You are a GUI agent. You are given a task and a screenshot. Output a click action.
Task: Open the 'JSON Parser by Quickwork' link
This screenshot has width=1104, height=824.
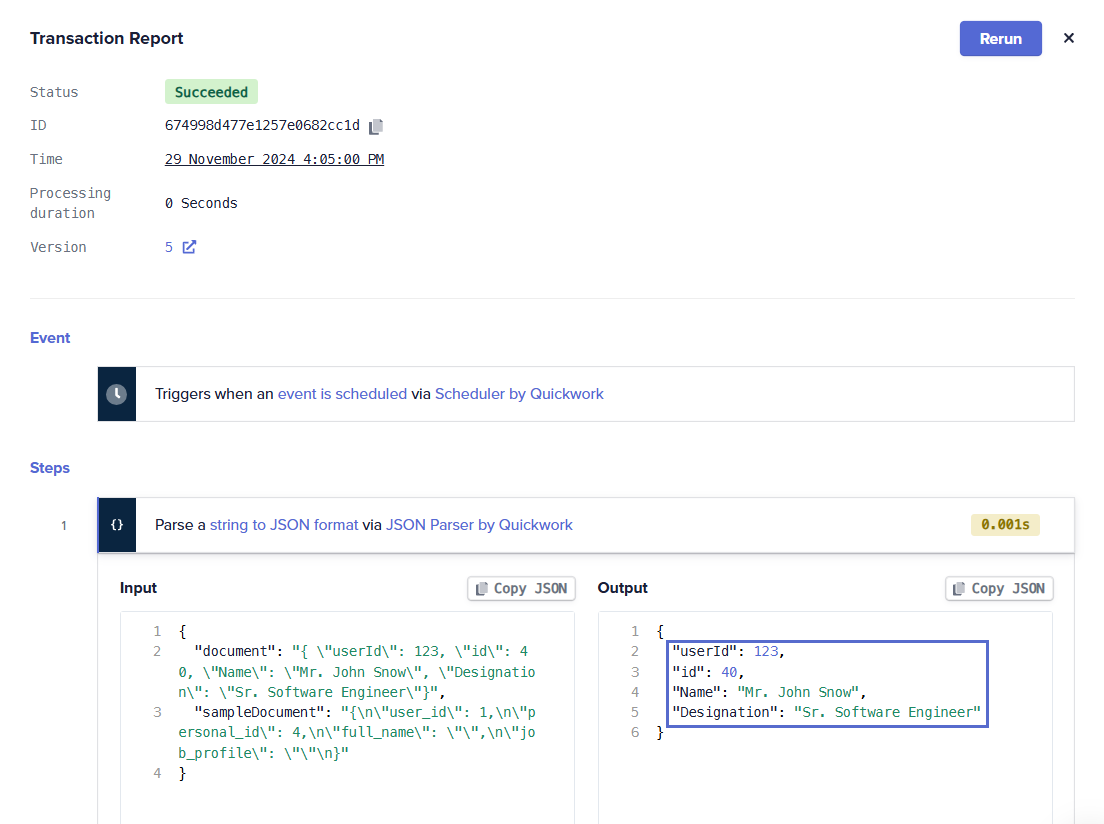click(479, 525)
